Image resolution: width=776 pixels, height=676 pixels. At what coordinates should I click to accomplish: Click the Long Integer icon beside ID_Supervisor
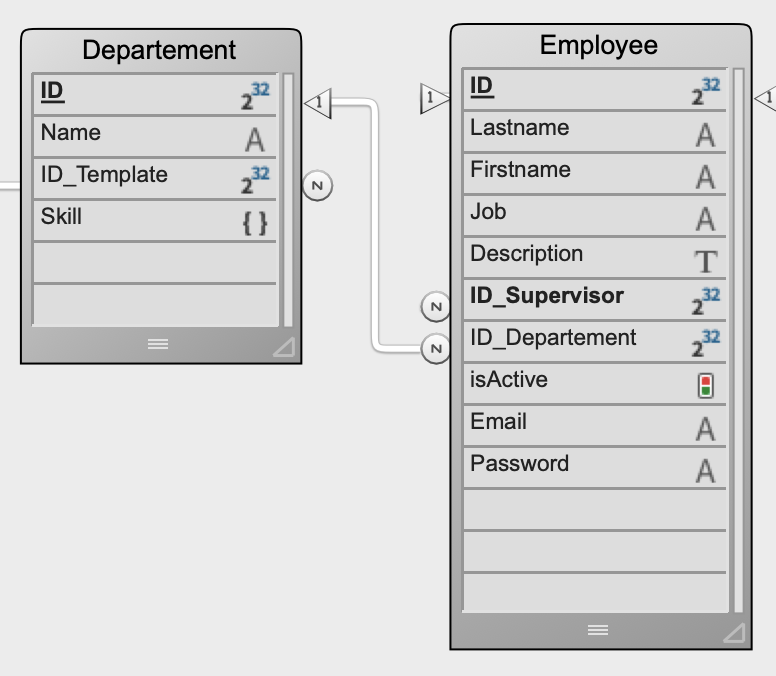click(705, 301)
